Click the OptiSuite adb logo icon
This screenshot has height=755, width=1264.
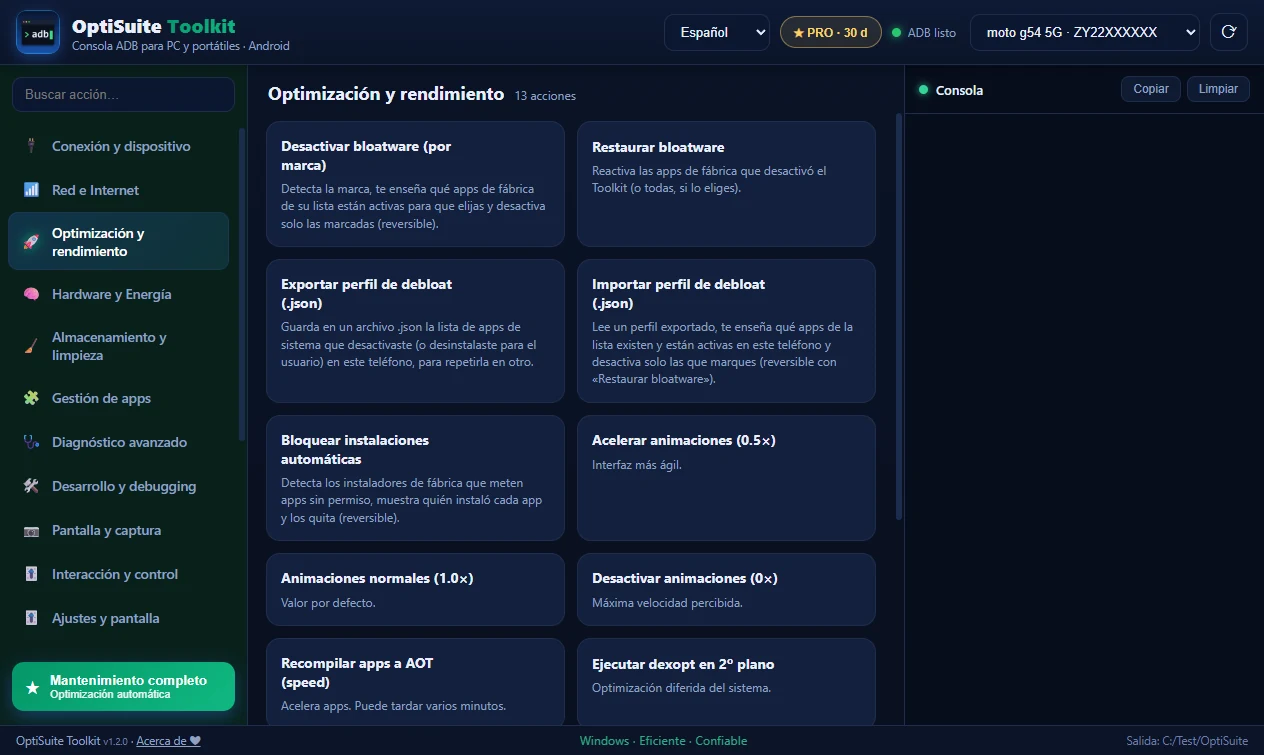tap(38, 32)
